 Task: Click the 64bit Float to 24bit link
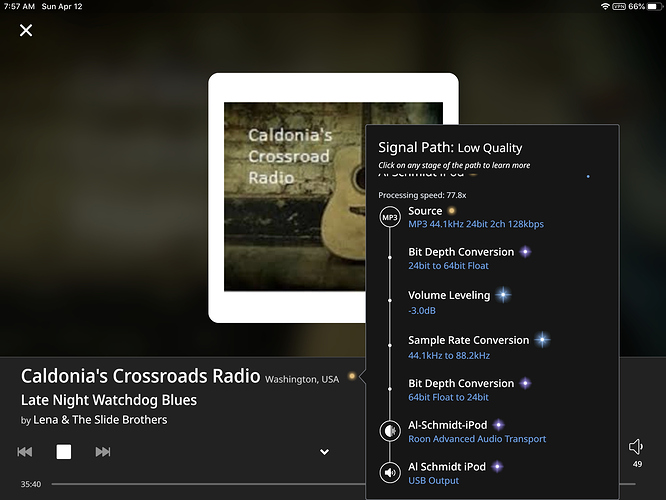(x=448, y=398)
